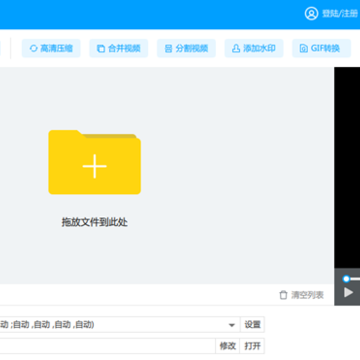360x360 pixels.
Task: Clear the list with 清空列表
Action: click(302, 295)
